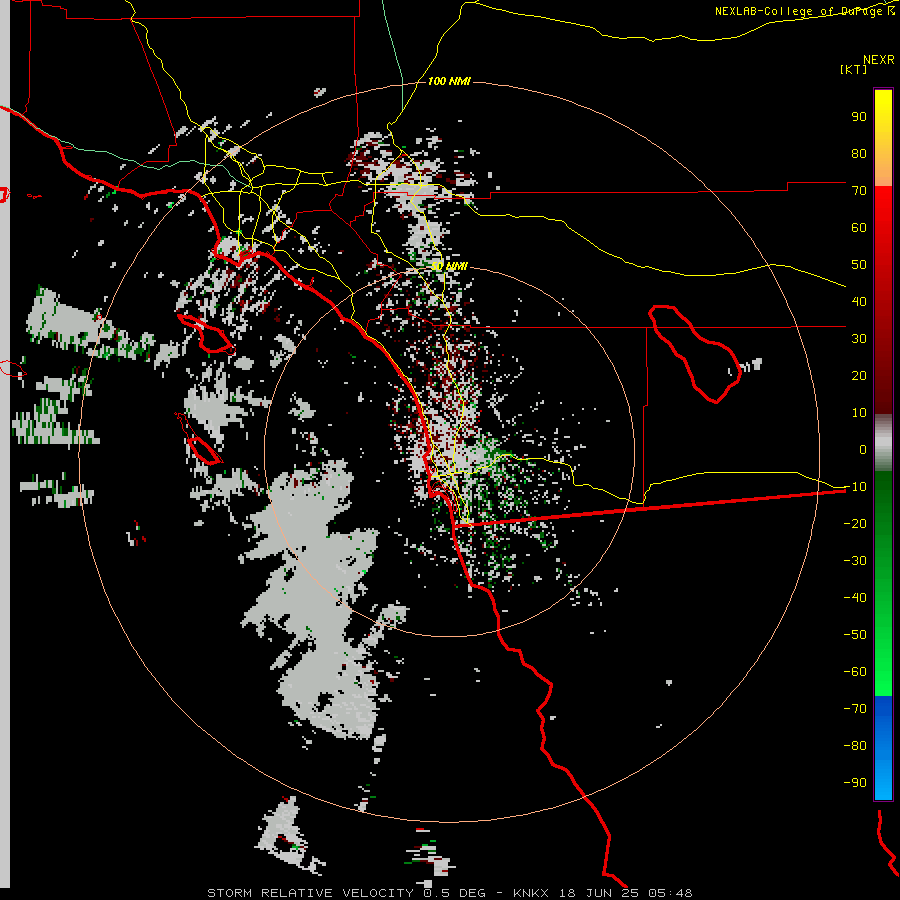Select the -40 scale value
900x900 pixels.
point(855,598)
